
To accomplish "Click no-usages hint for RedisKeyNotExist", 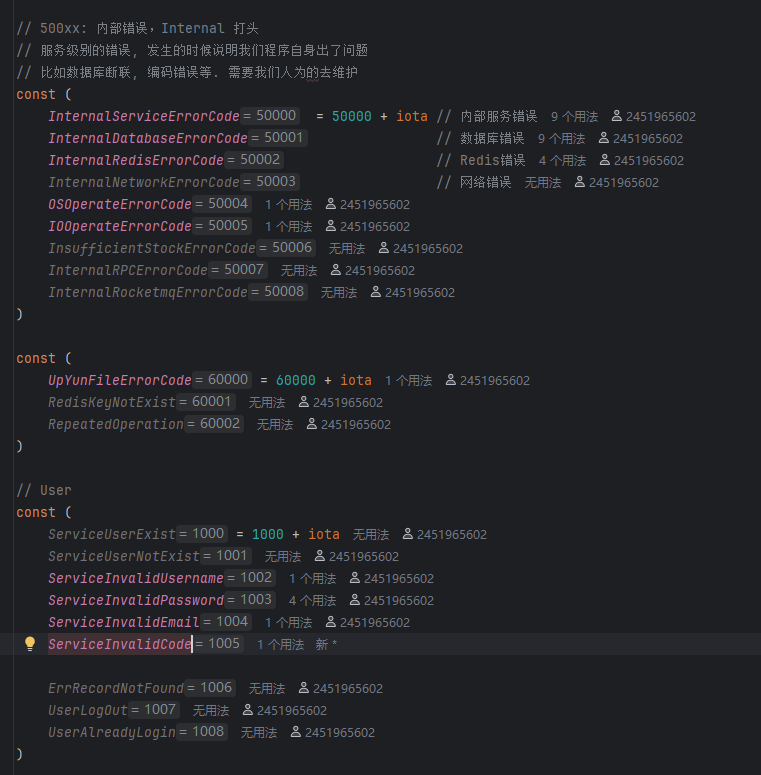I will coord(267,403).
